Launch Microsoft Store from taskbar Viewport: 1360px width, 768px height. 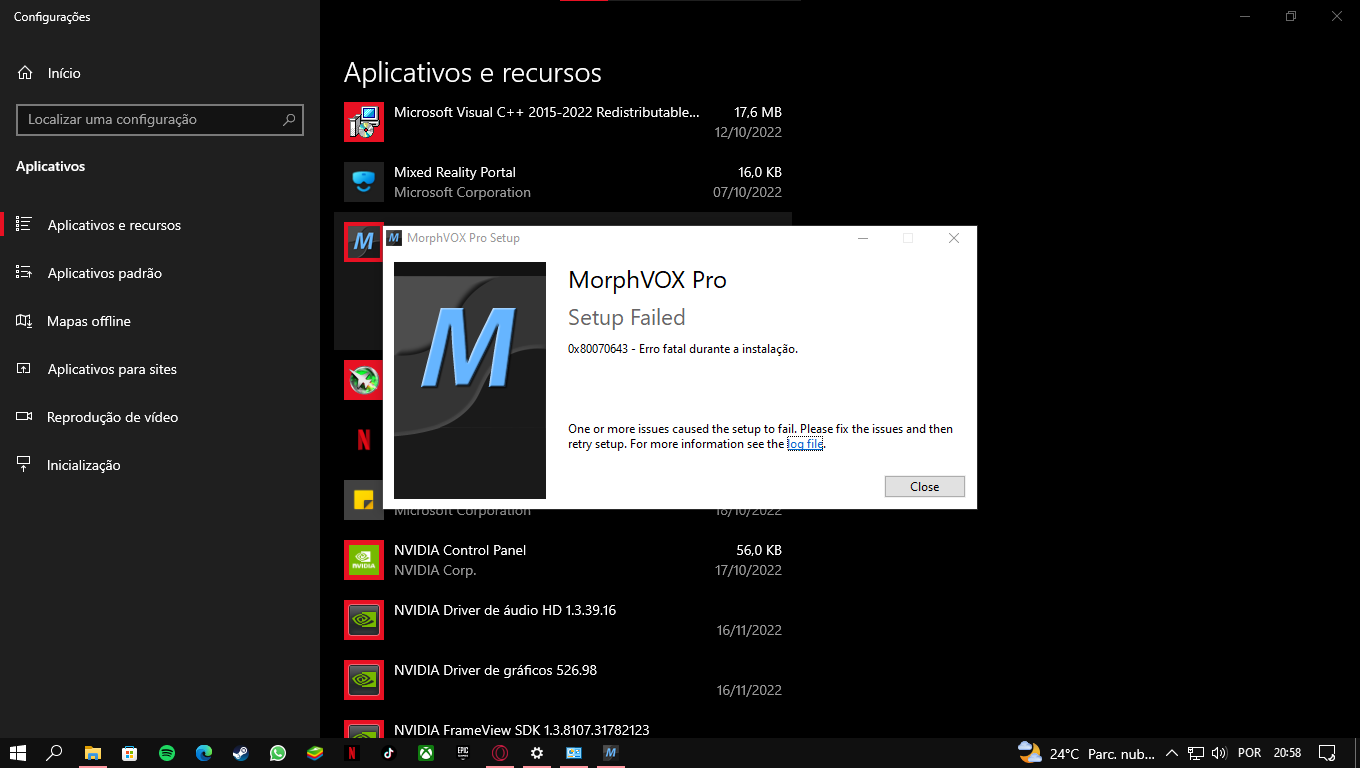tap(129, 753)
